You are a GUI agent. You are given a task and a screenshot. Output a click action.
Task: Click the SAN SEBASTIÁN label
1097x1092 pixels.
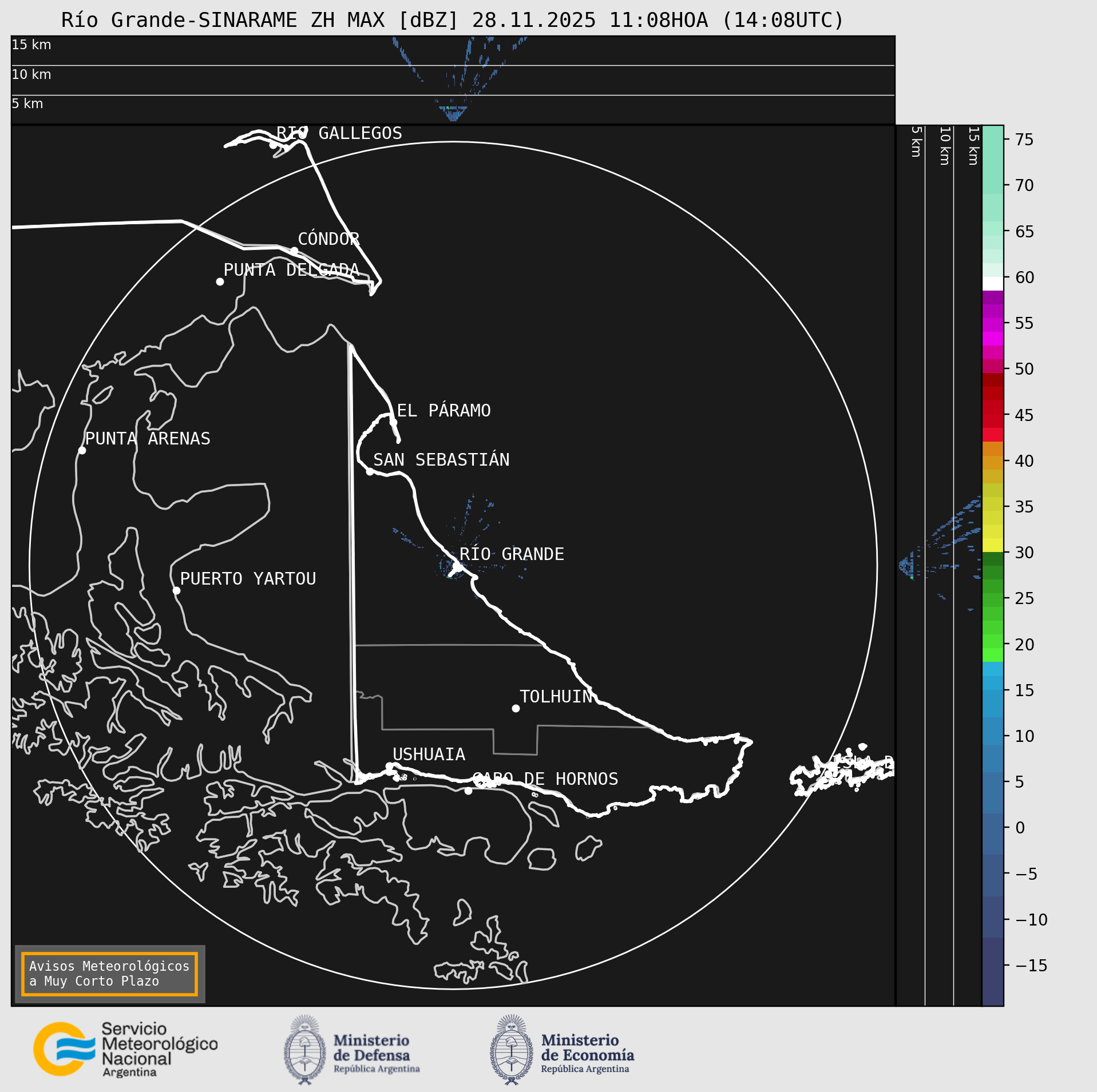[x=441, y=460]
